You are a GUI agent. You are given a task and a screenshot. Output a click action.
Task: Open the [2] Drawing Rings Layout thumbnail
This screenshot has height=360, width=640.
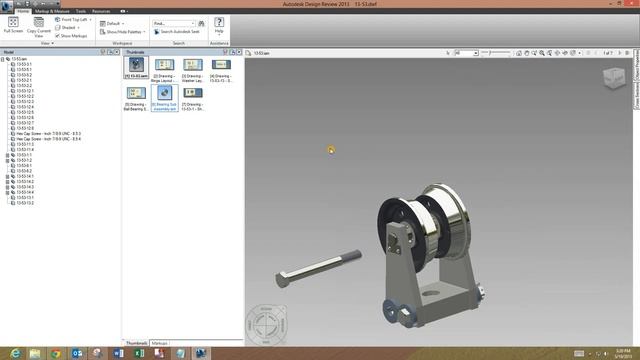coord(164,71)
